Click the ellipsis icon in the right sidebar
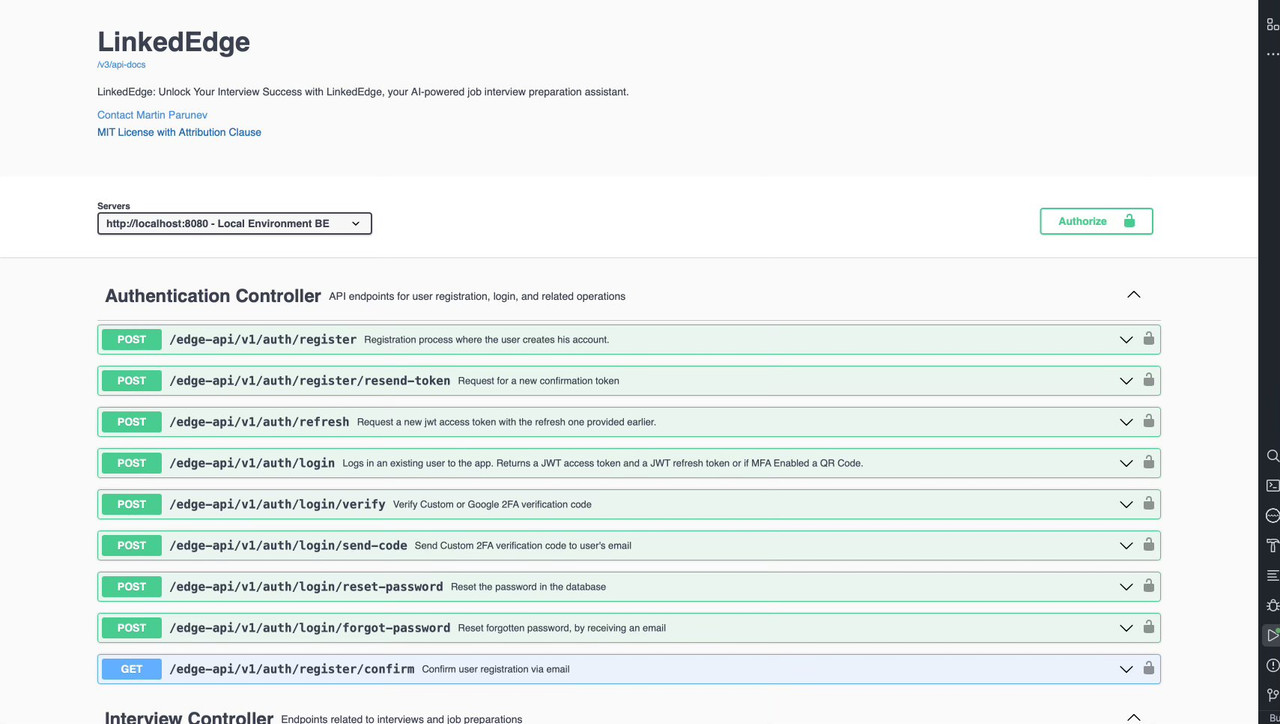This screenshot has height=724, width=1280. click(1272, 55)
